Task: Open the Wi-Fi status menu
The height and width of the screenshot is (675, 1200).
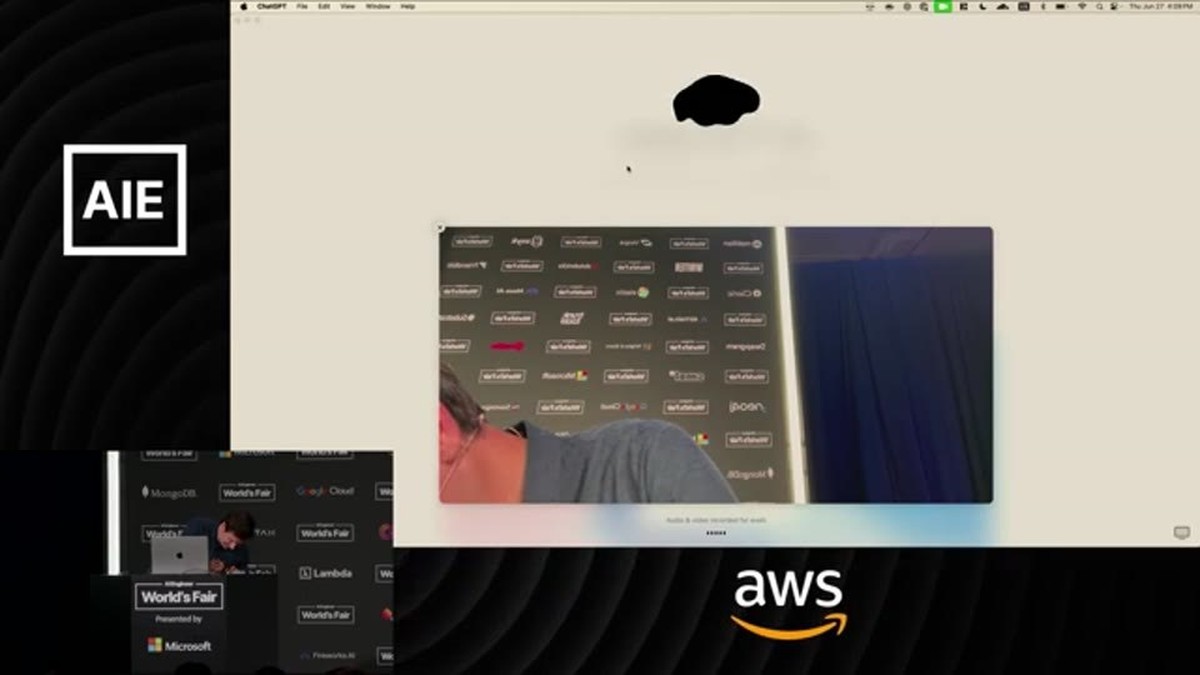Action: (1082, 6)
